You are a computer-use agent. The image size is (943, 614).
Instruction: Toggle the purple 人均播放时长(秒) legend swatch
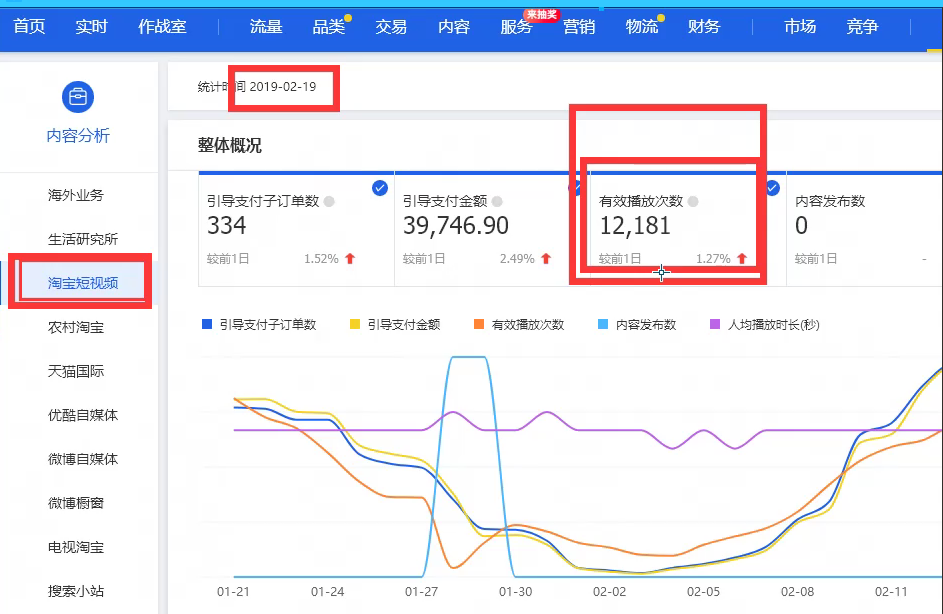click(x=715, y=324)
